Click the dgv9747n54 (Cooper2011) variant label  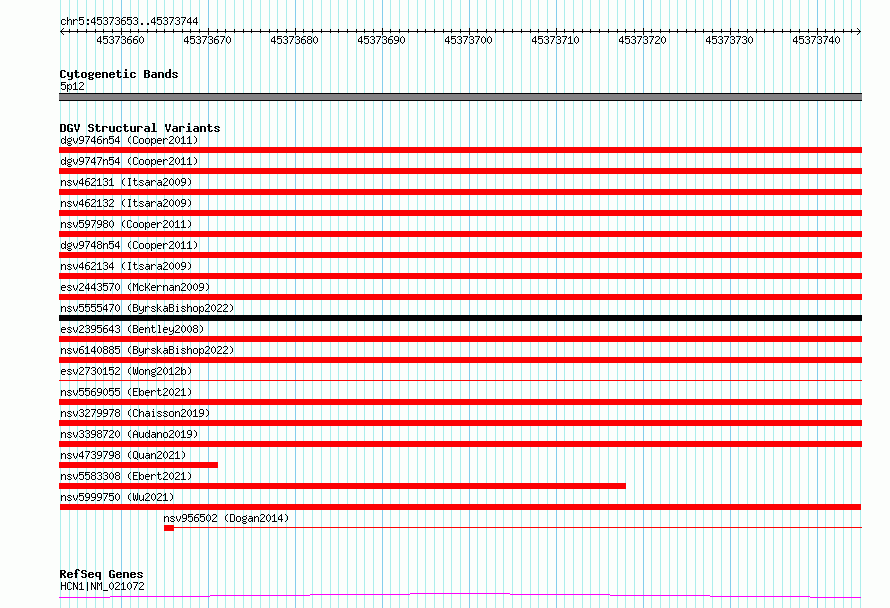point(129,161)
